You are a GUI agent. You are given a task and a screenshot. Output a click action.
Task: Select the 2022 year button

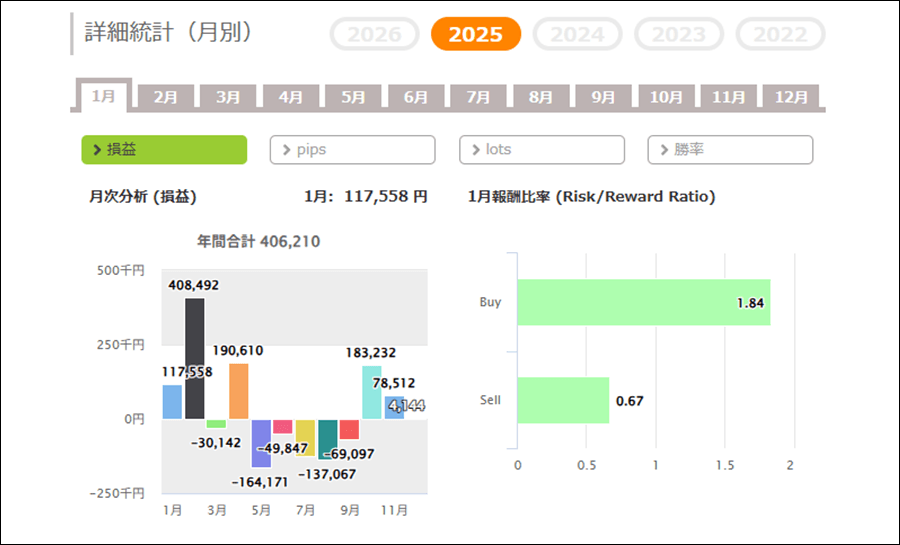click(781, 34)
